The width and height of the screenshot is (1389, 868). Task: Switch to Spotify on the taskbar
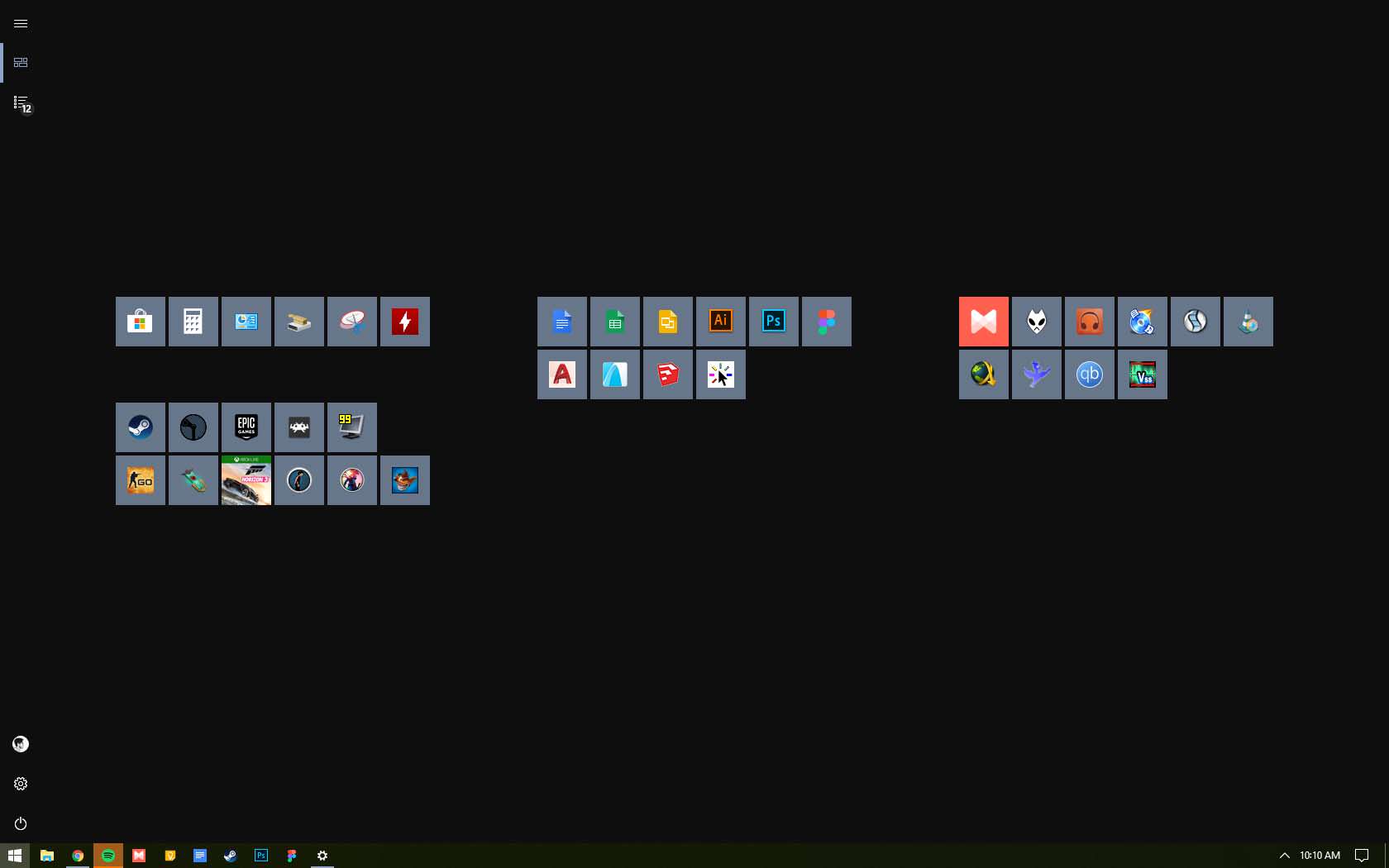(108, 856)
